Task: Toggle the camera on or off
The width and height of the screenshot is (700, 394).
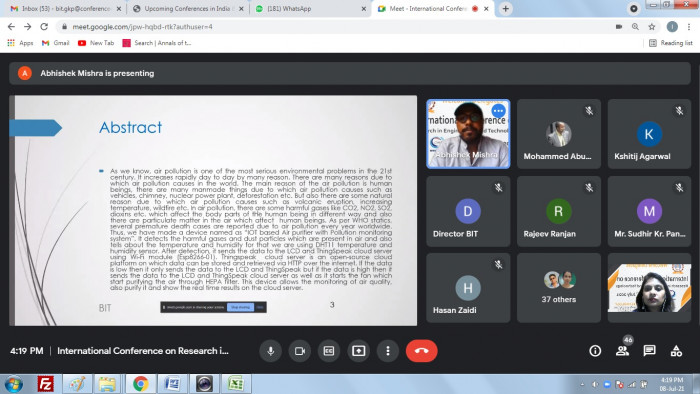Action: tap(300, 351)
